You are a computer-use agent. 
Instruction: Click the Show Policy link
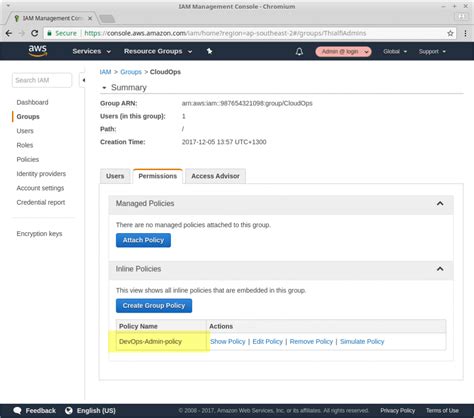coord(228,342)
